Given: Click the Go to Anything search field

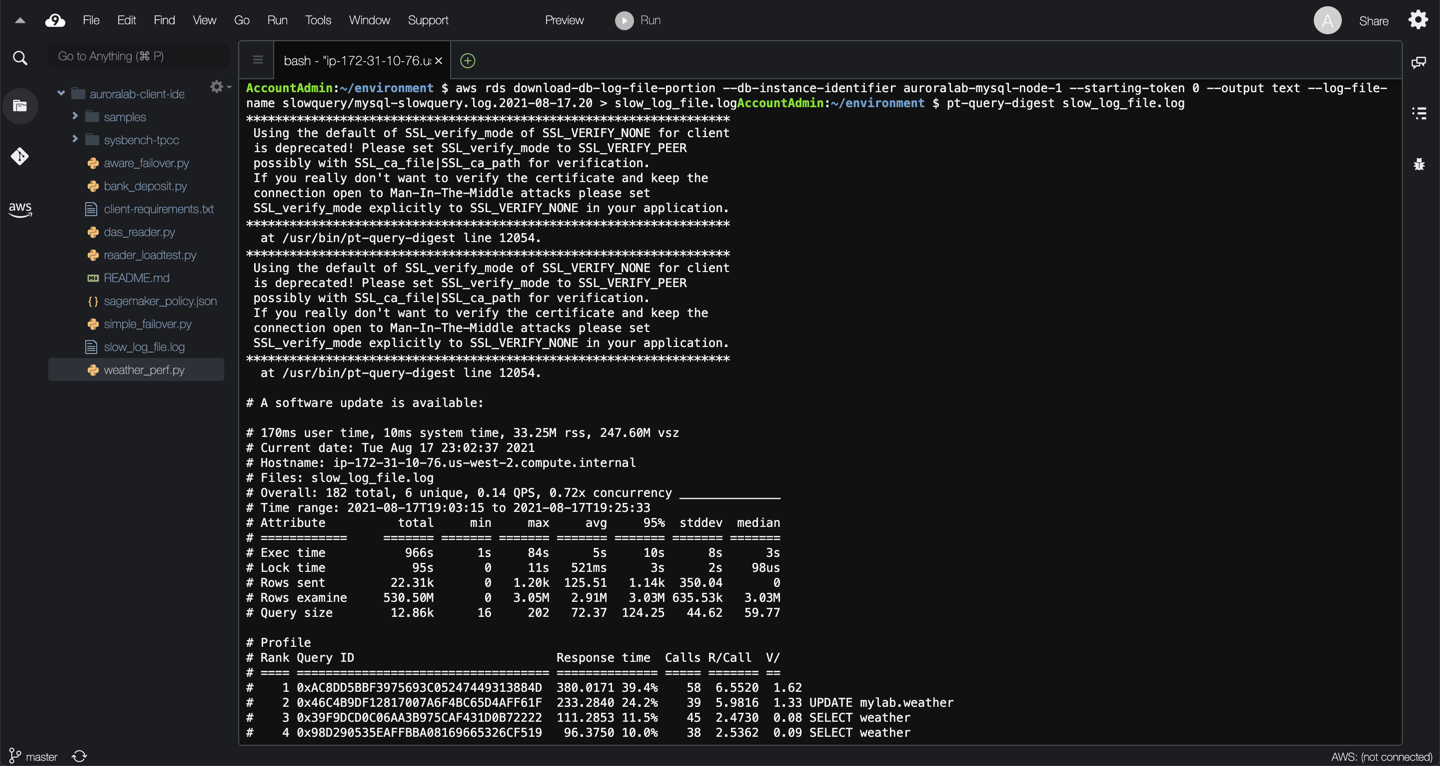Looking at the screenshot, I should (x=138, y=57).
